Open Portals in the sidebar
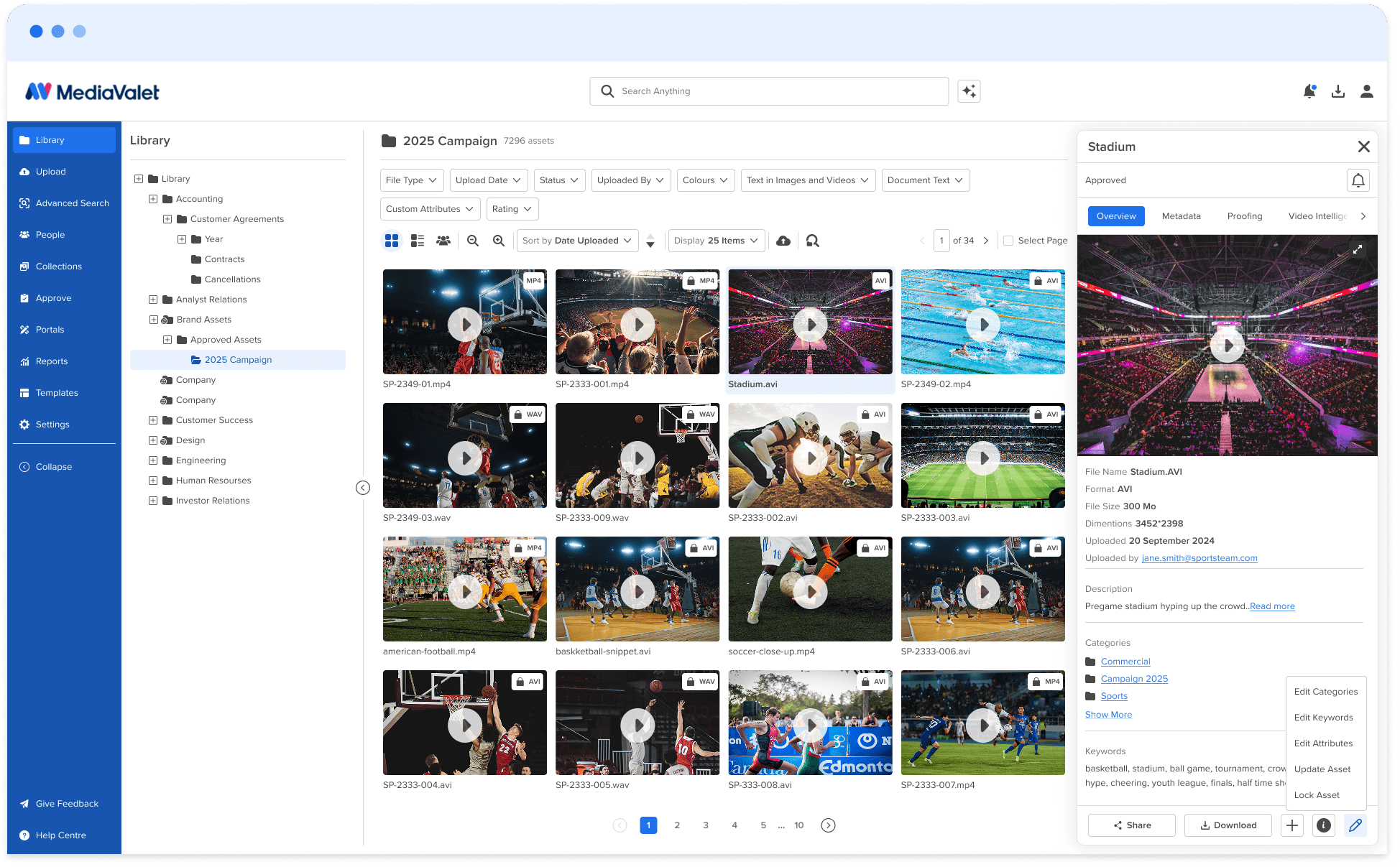The width and height of the screenshot is (1400, 867). tap(64, 330)
